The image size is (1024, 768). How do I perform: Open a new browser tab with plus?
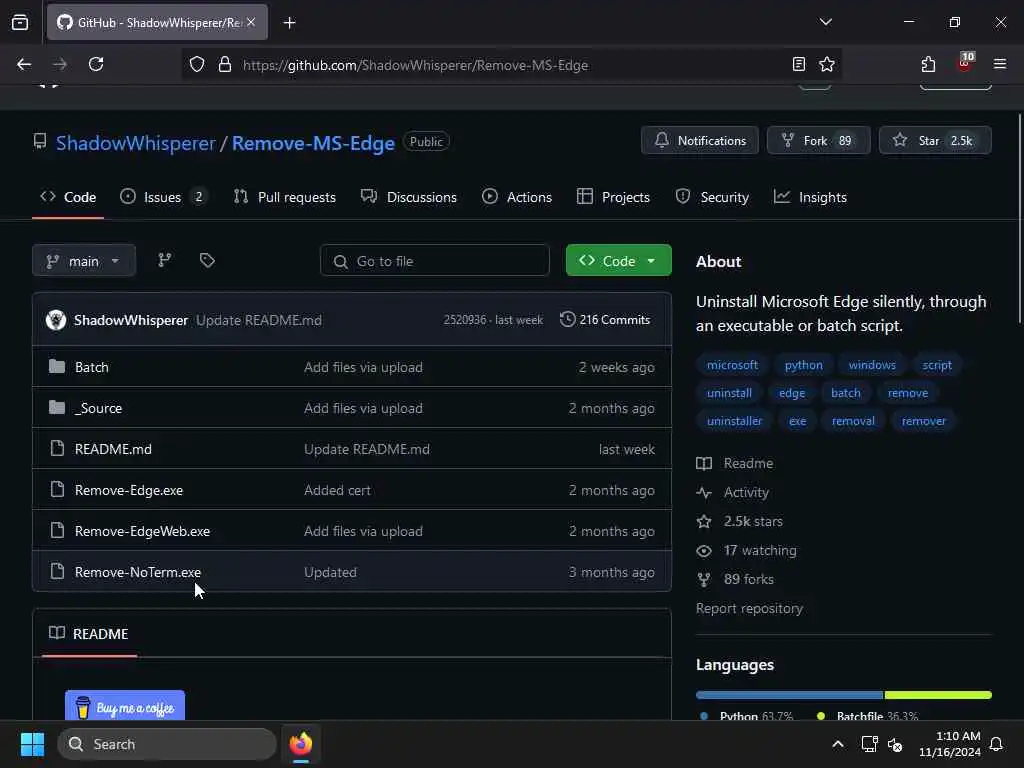(289, 23)
